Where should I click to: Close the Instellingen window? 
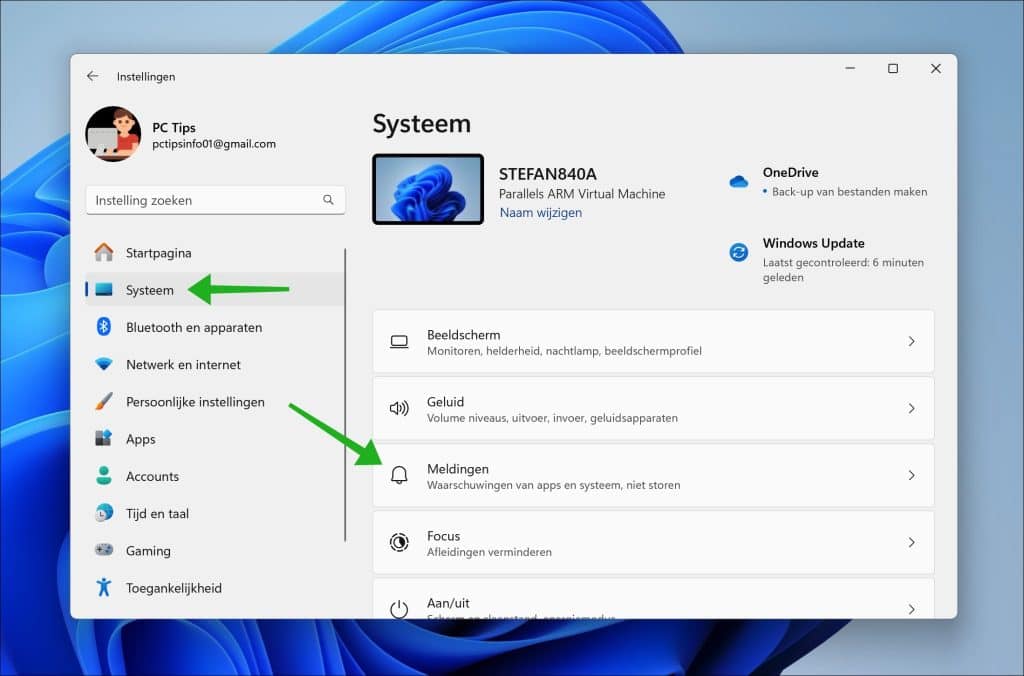(x=936, y=69)
